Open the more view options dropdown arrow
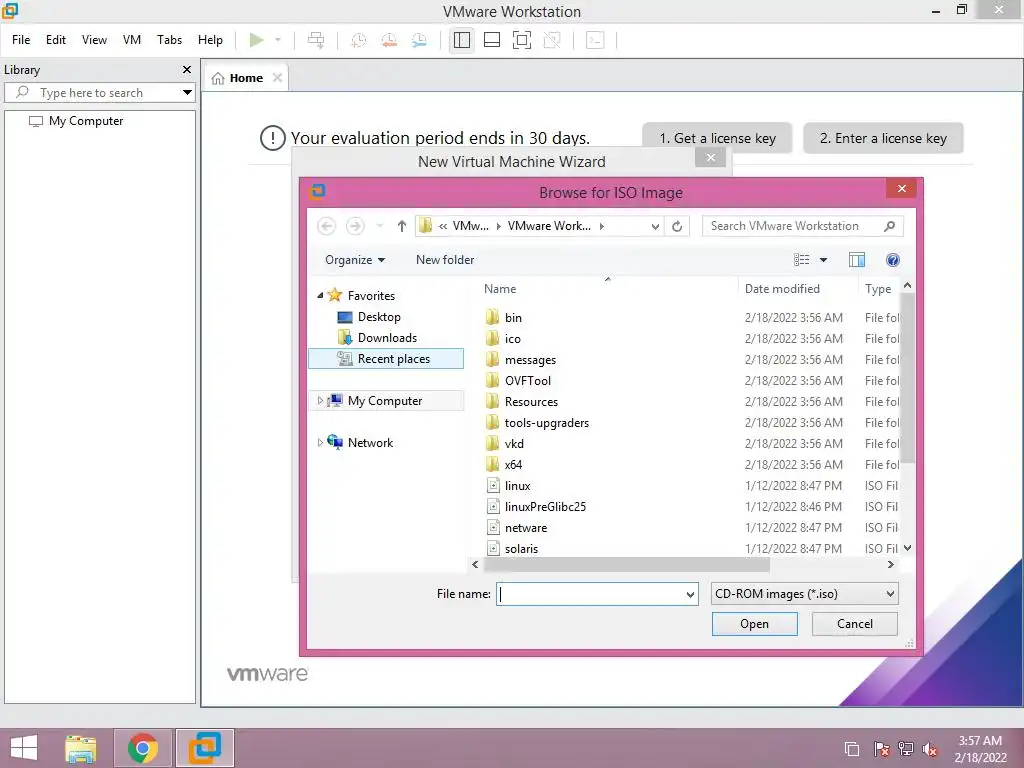Image resolution: width=1024 pixels, height=768 pixels. 824,260
